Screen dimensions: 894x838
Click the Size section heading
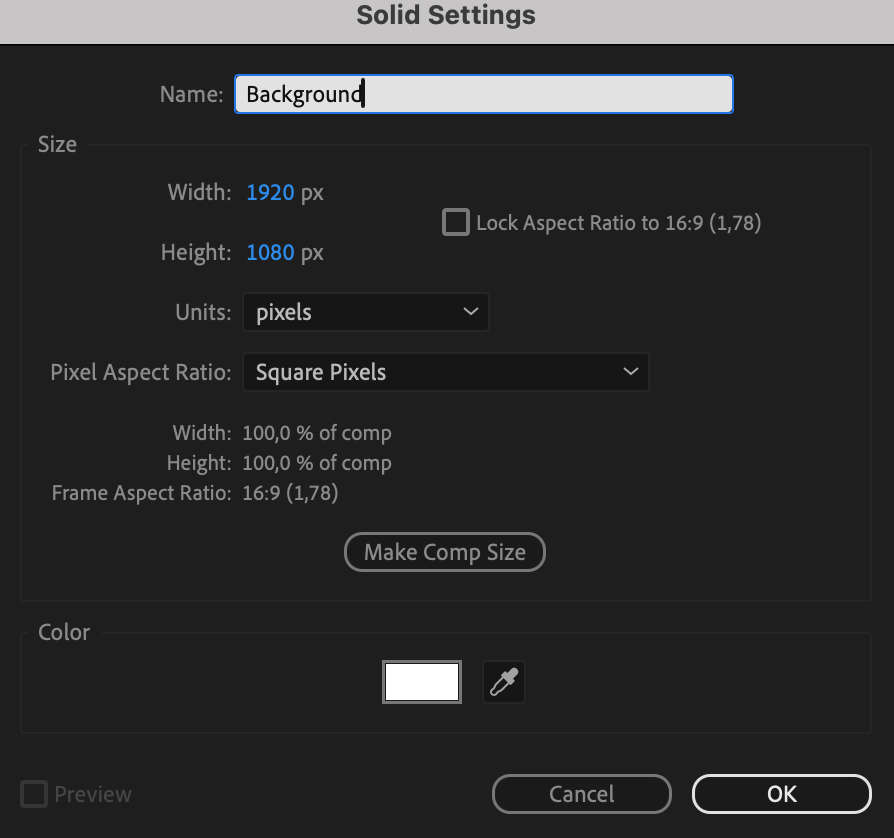click(57, 144)
